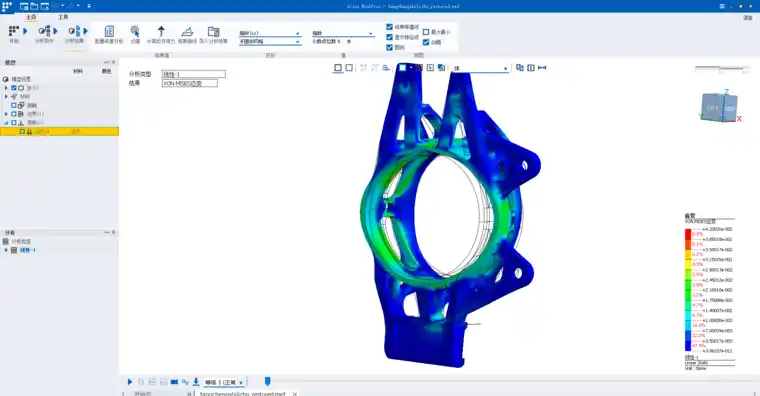The width and height of the screenshot is (760, 396).
Task: Click the Start grid icon in ribbon
Action: [14, 31]
